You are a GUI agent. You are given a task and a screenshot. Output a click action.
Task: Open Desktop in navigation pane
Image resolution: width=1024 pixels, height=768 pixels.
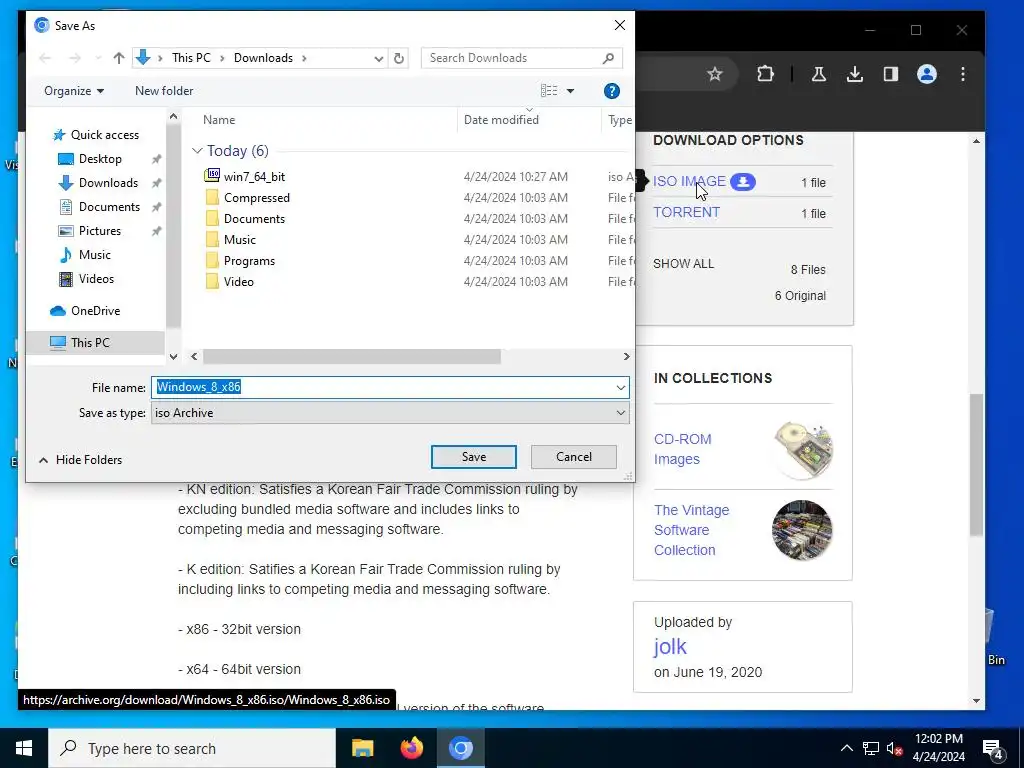point(100,159)
